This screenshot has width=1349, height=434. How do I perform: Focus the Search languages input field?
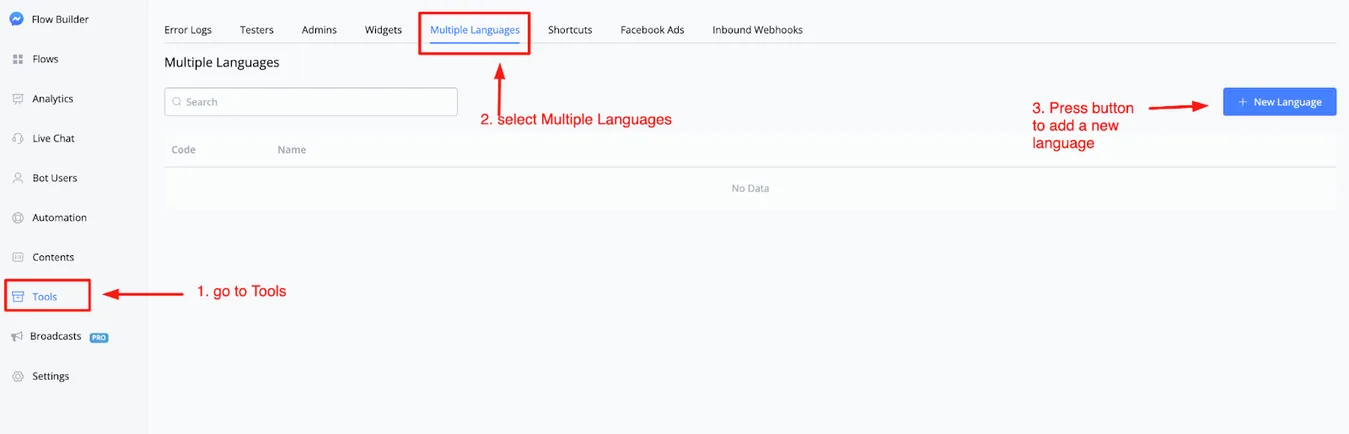311,102
